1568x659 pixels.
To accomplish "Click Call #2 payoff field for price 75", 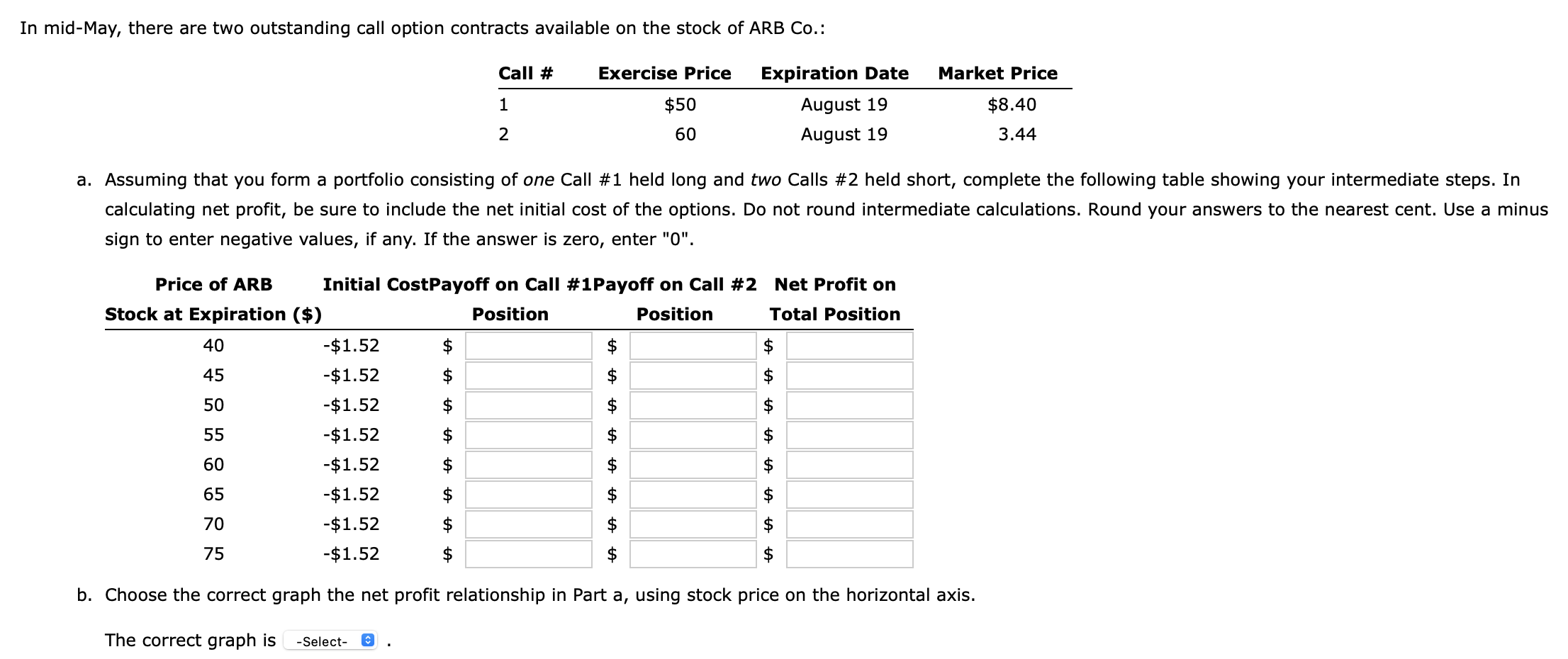I will pos(693,554).
